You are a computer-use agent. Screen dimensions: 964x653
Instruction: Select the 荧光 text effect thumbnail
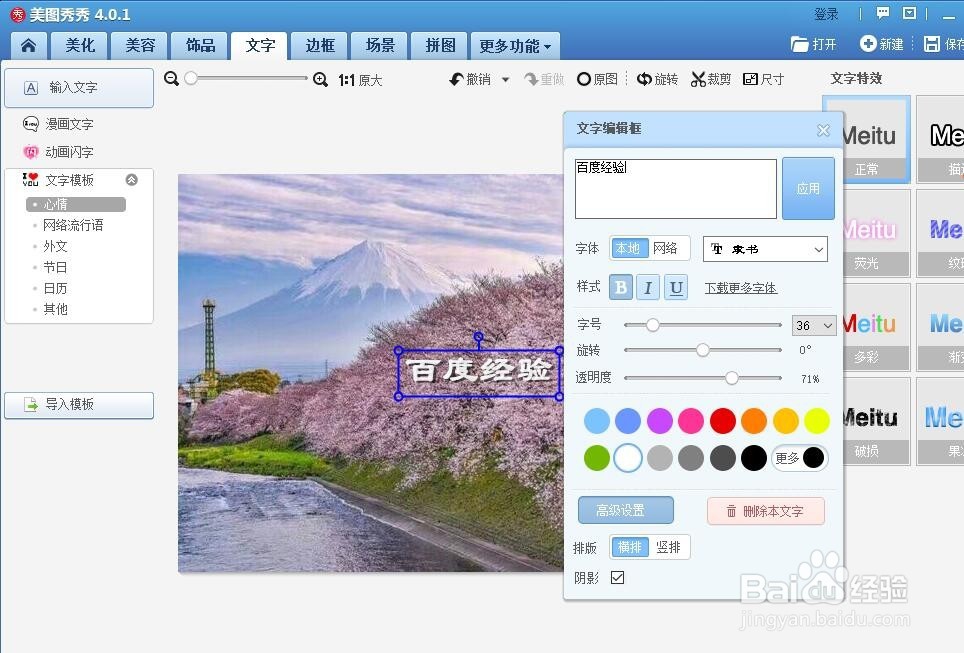(875, 232)
